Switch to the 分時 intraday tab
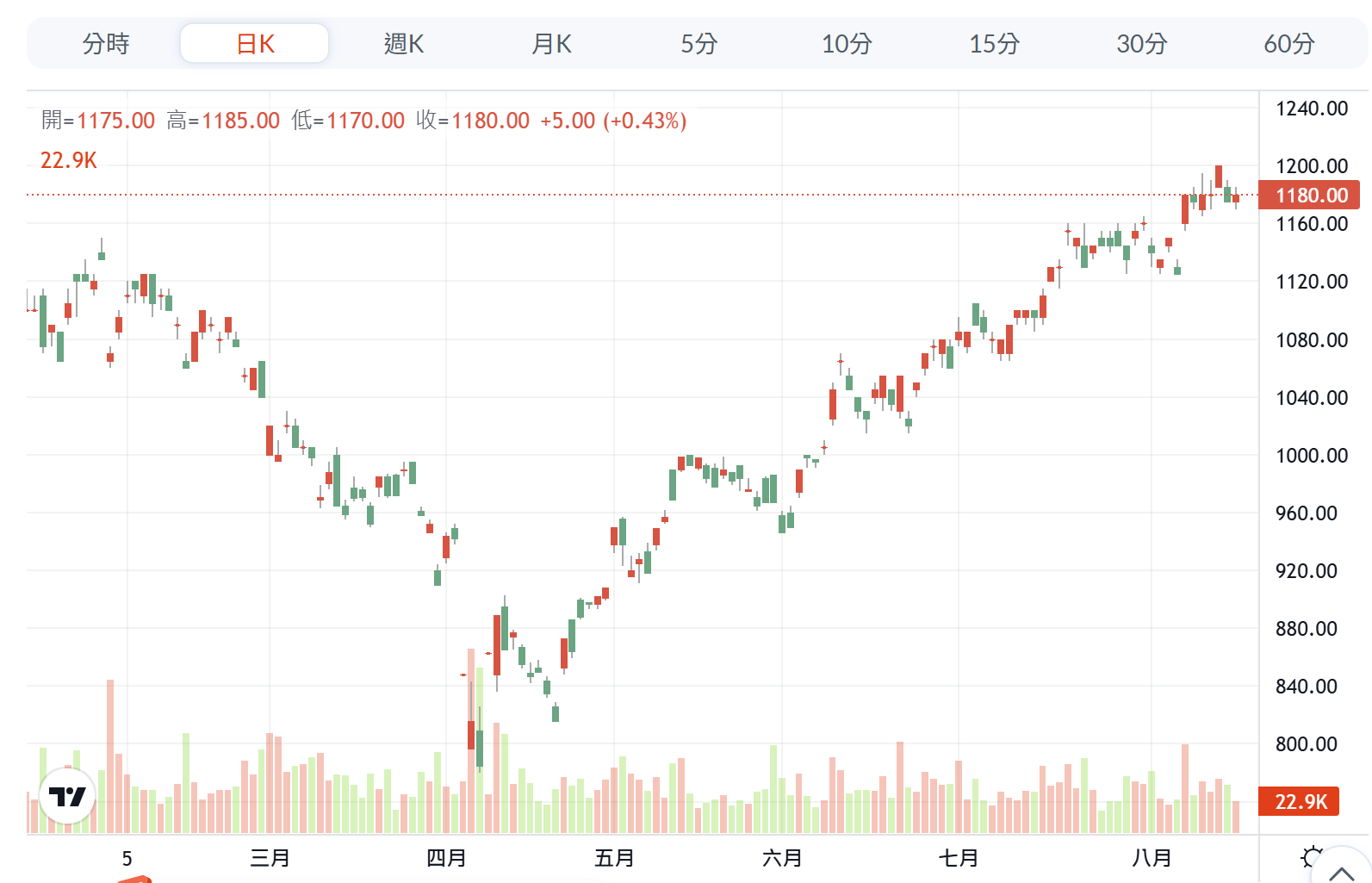The height and width of the screenshot is (883, 1372). 106,44
